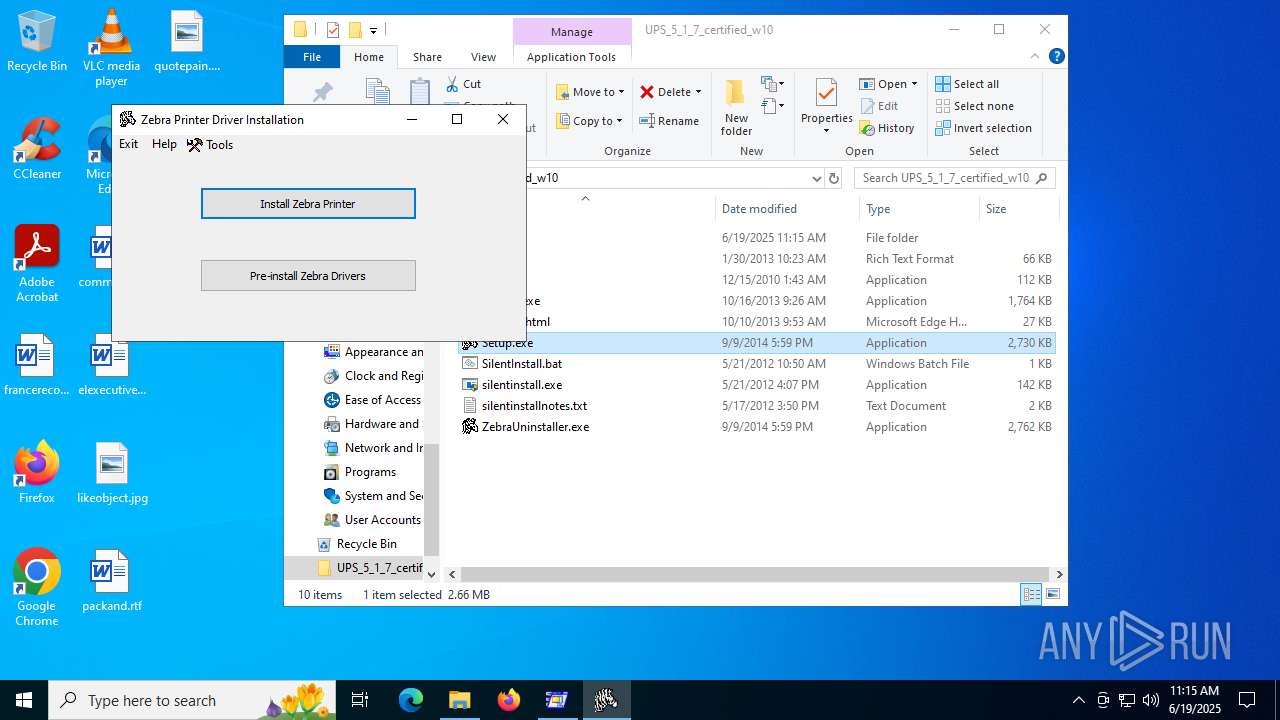Click the Zebra installer taskbar icon

pos(606,700)
